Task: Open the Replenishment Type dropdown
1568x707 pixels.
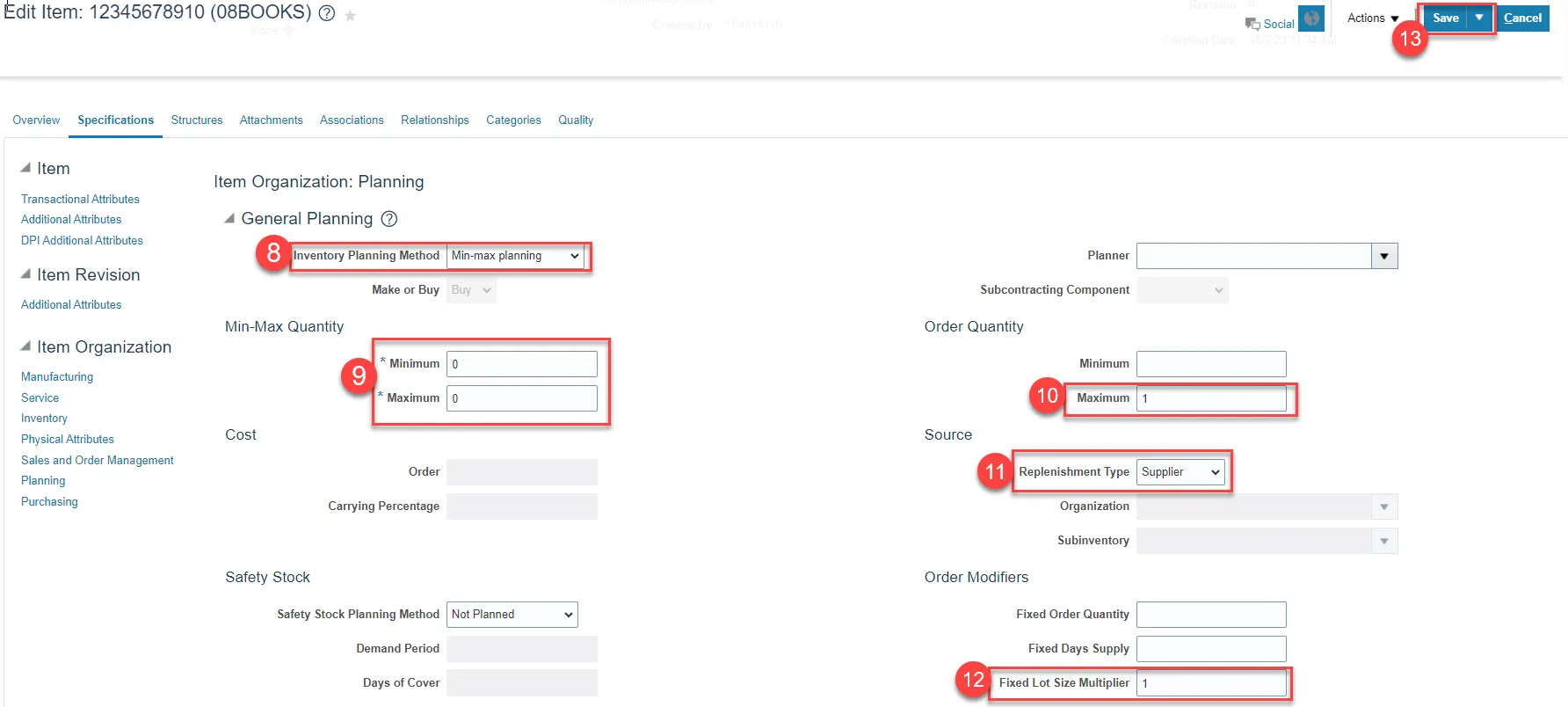Action: [x=1180, y=472]
